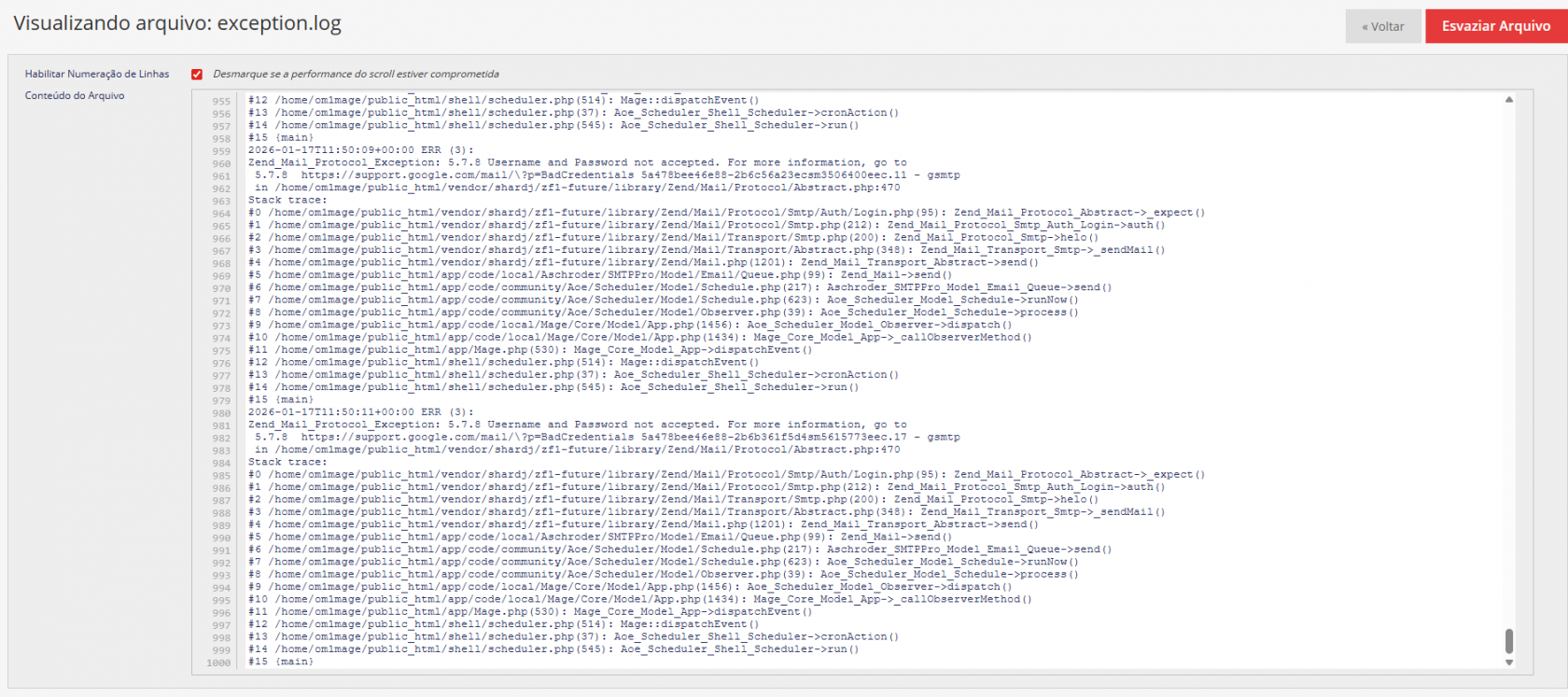Image resolution: width=1568 pixels, height=697 pixels.
Task: Click the 'Conteúdo do Arquivo' label
Action: (x=75, y=96)
